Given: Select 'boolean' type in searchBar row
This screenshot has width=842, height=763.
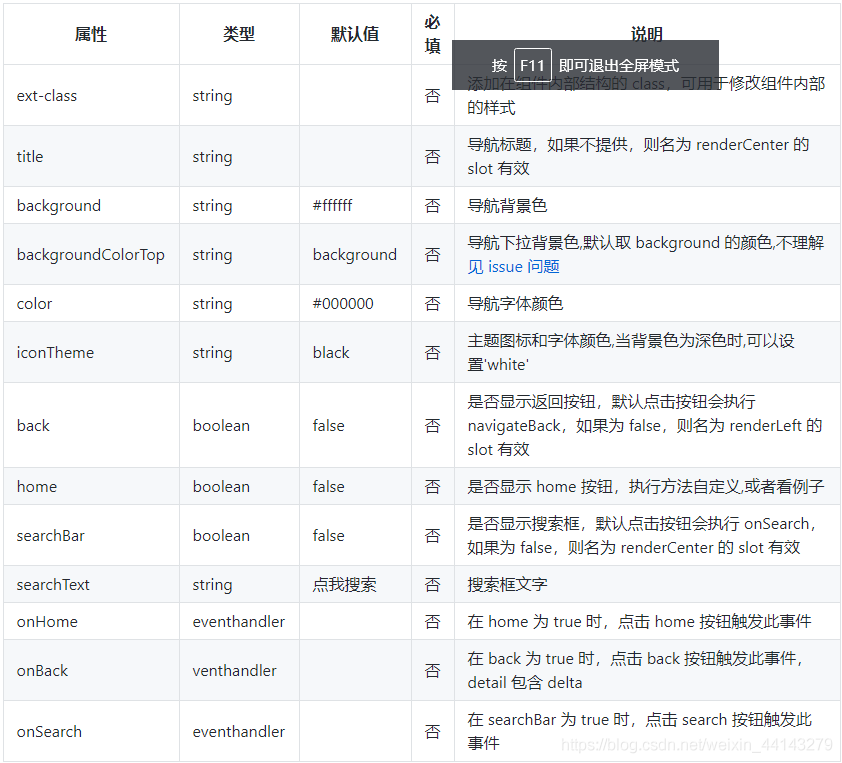Looking at the screenshot, I should click(x=221, y=535).
